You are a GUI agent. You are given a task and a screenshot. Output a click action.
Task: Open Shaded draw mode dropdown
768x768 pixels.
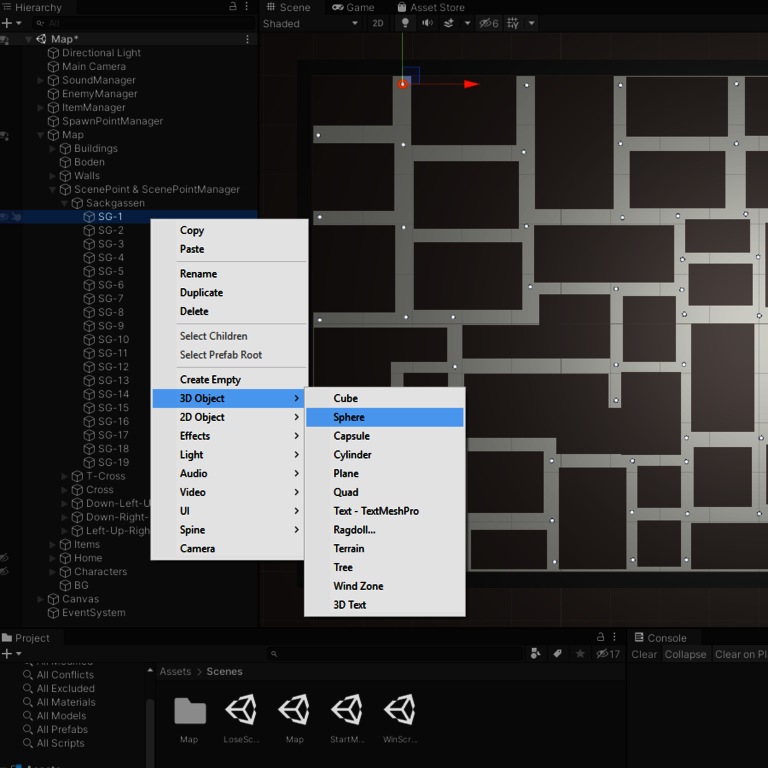(310, 23)
